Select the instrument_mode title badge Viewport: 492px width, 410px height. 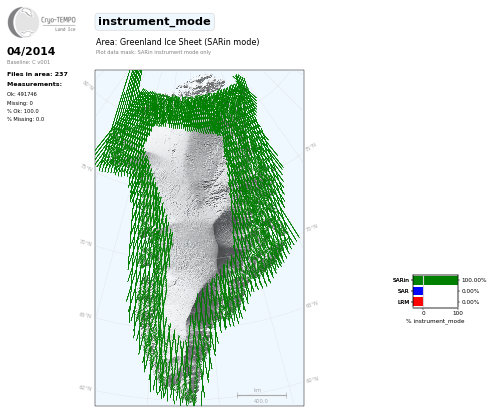pyautogui.click(x=154, y=22)
